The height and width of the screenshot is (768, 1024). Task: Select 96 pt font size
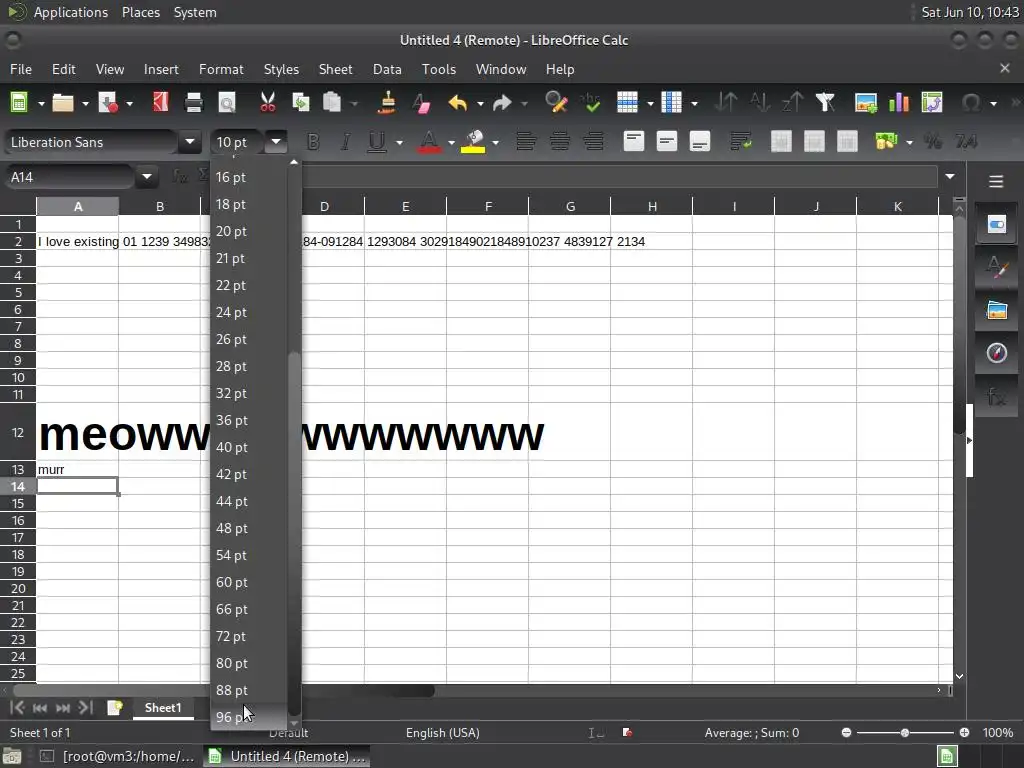(x=249, y=717)
